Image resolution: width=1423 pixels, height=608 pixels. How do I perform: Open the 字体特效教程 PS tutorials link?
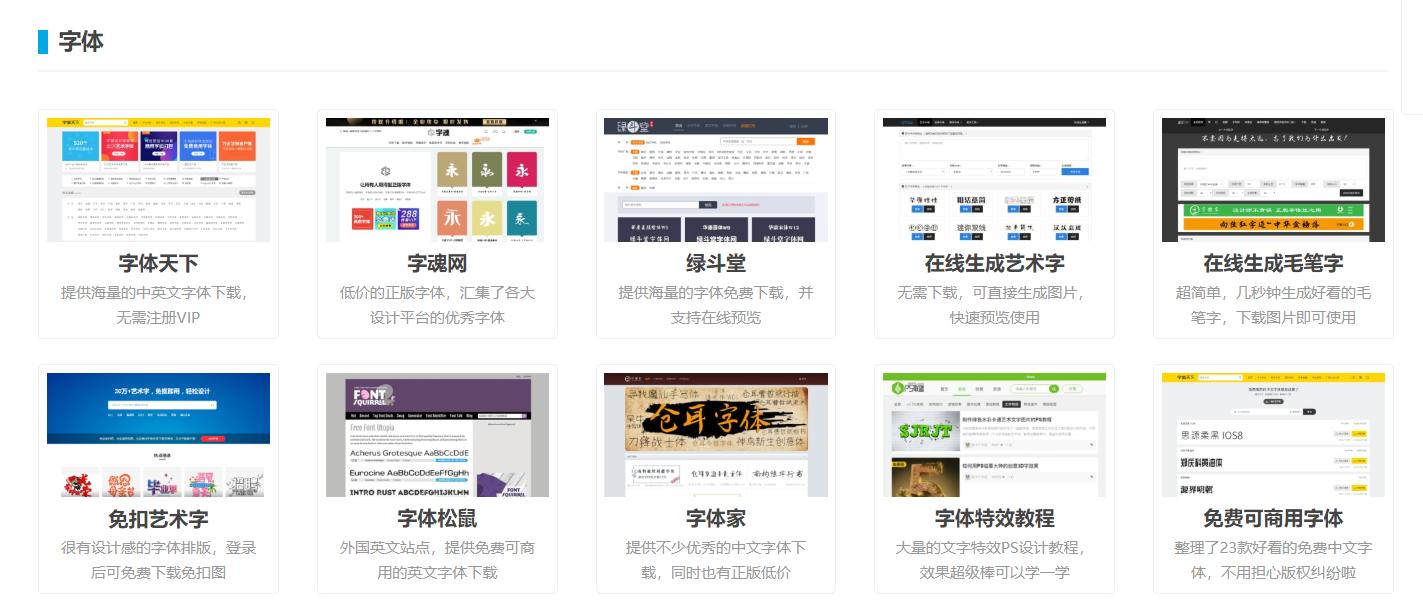tap(994, 519)
